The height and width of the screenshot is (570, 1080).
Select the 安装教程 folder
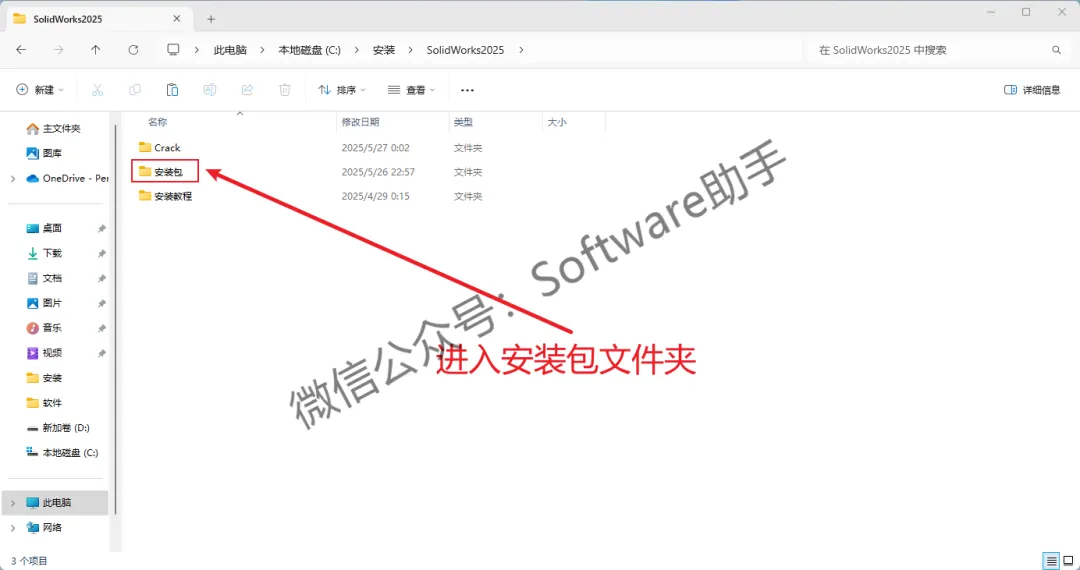[165, 196]
